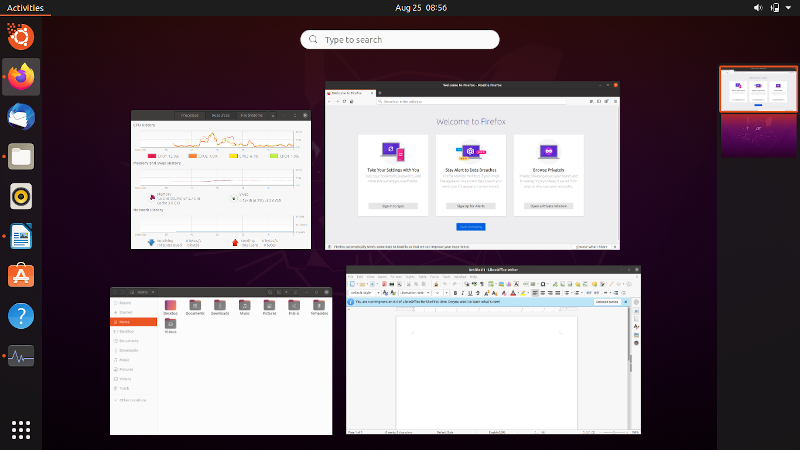Click the volume icon in top bar
The image size is (800, 450).
(758, 8)
